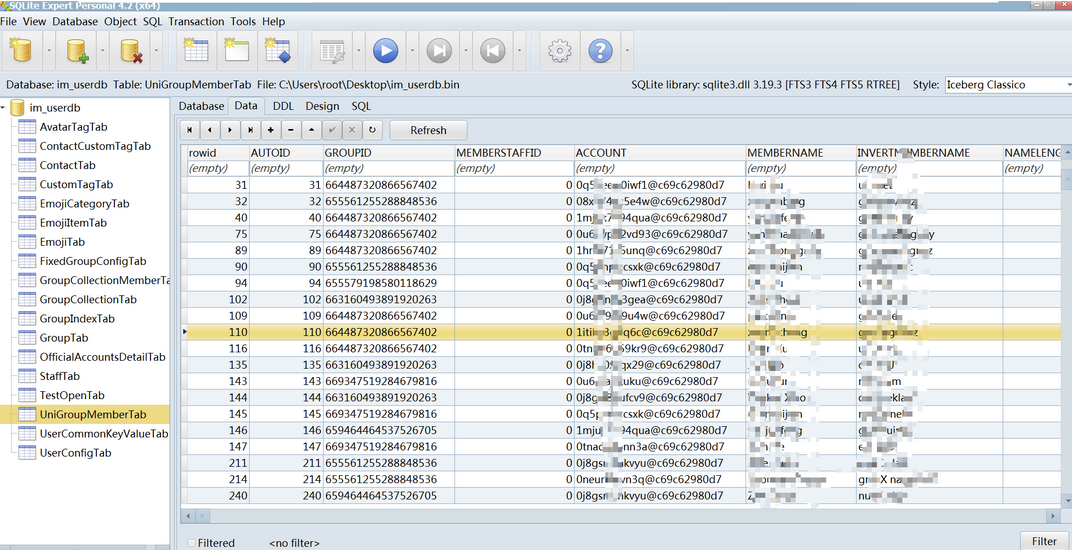Go to the prior record navigator button

point(210,130)
